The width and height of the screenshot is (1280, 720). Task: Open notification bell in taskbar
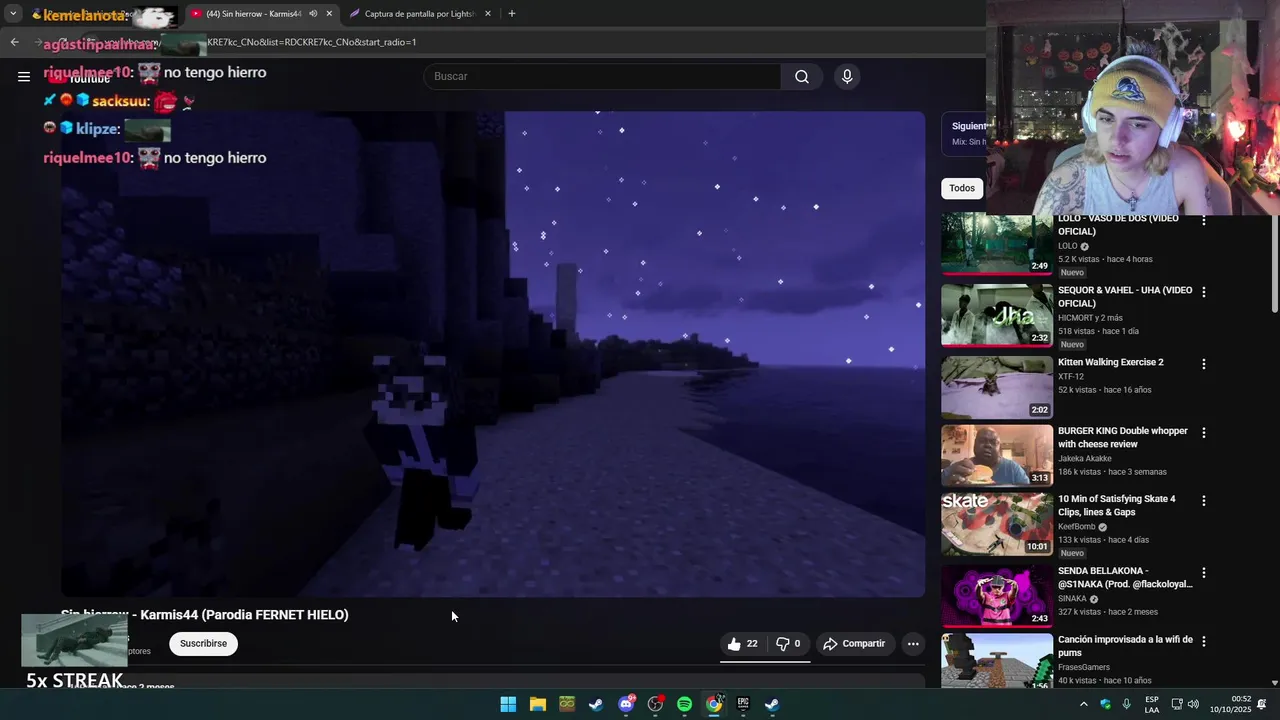tap(1262, 704)
